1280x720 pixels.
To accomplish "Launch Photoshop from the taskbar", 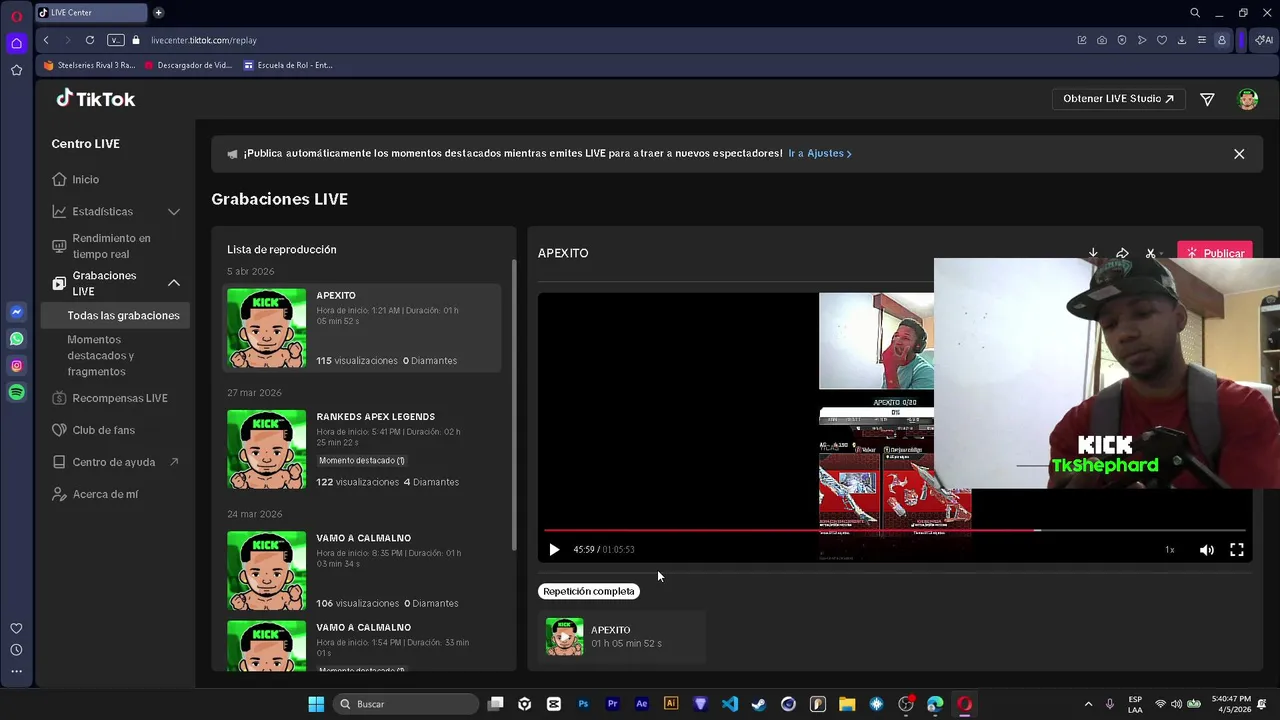I will coord(583,704).
